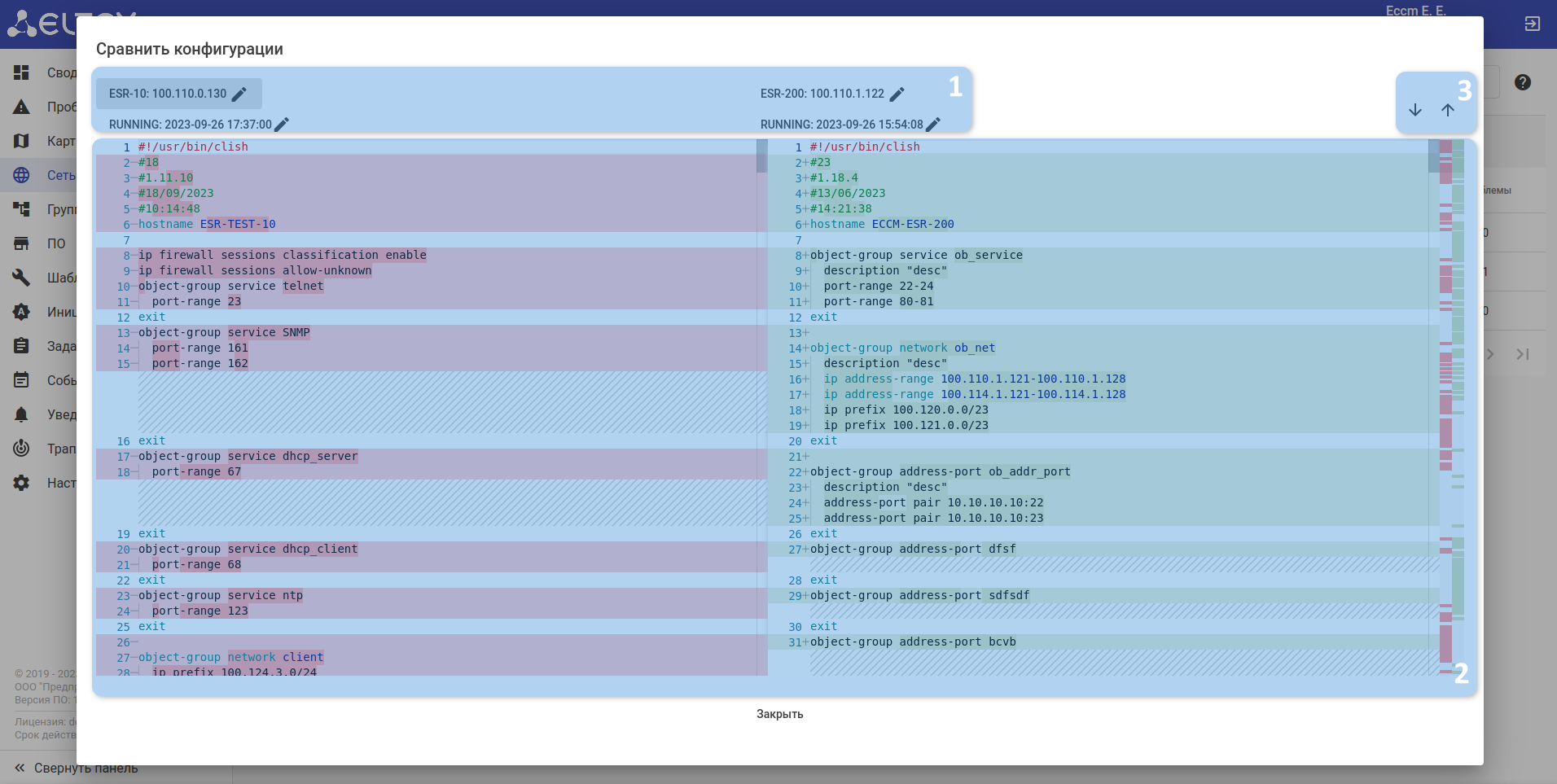Open the problems warning triangle icon
1557x784 pixels.
(x=22, y=107)
